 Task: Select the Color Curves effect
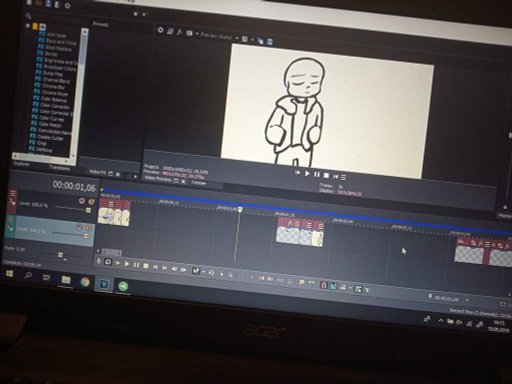click(51, 119)
